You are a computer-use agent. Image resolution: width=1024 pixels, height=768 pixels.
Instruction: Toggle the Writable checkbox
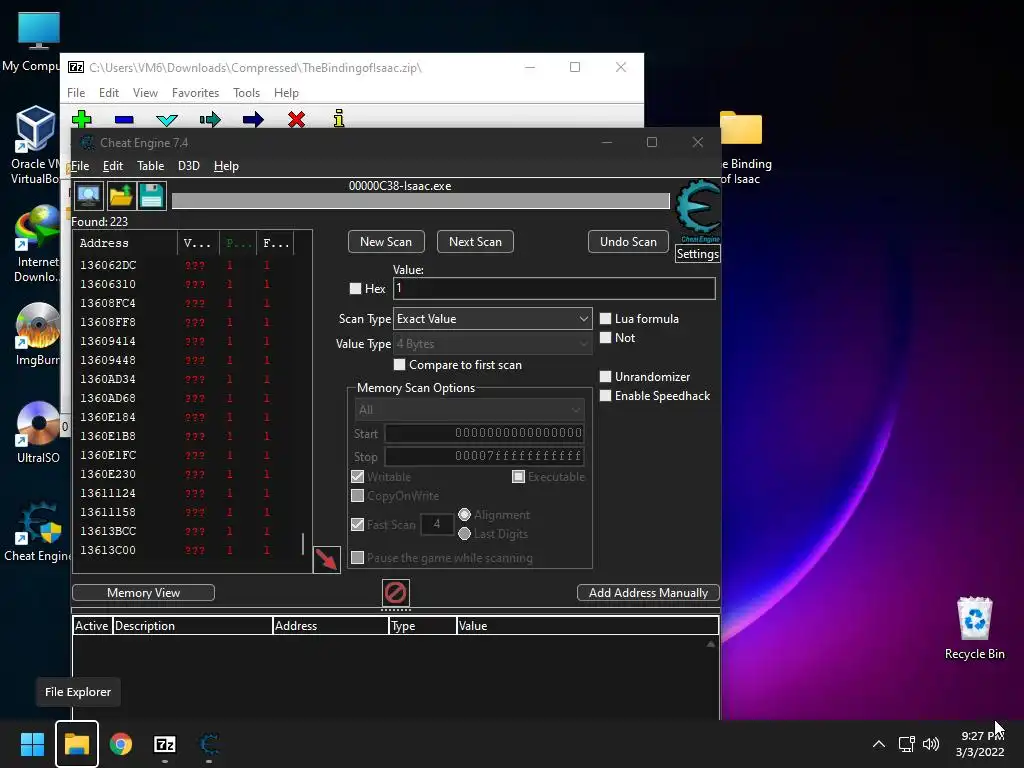tap(357, 477)
